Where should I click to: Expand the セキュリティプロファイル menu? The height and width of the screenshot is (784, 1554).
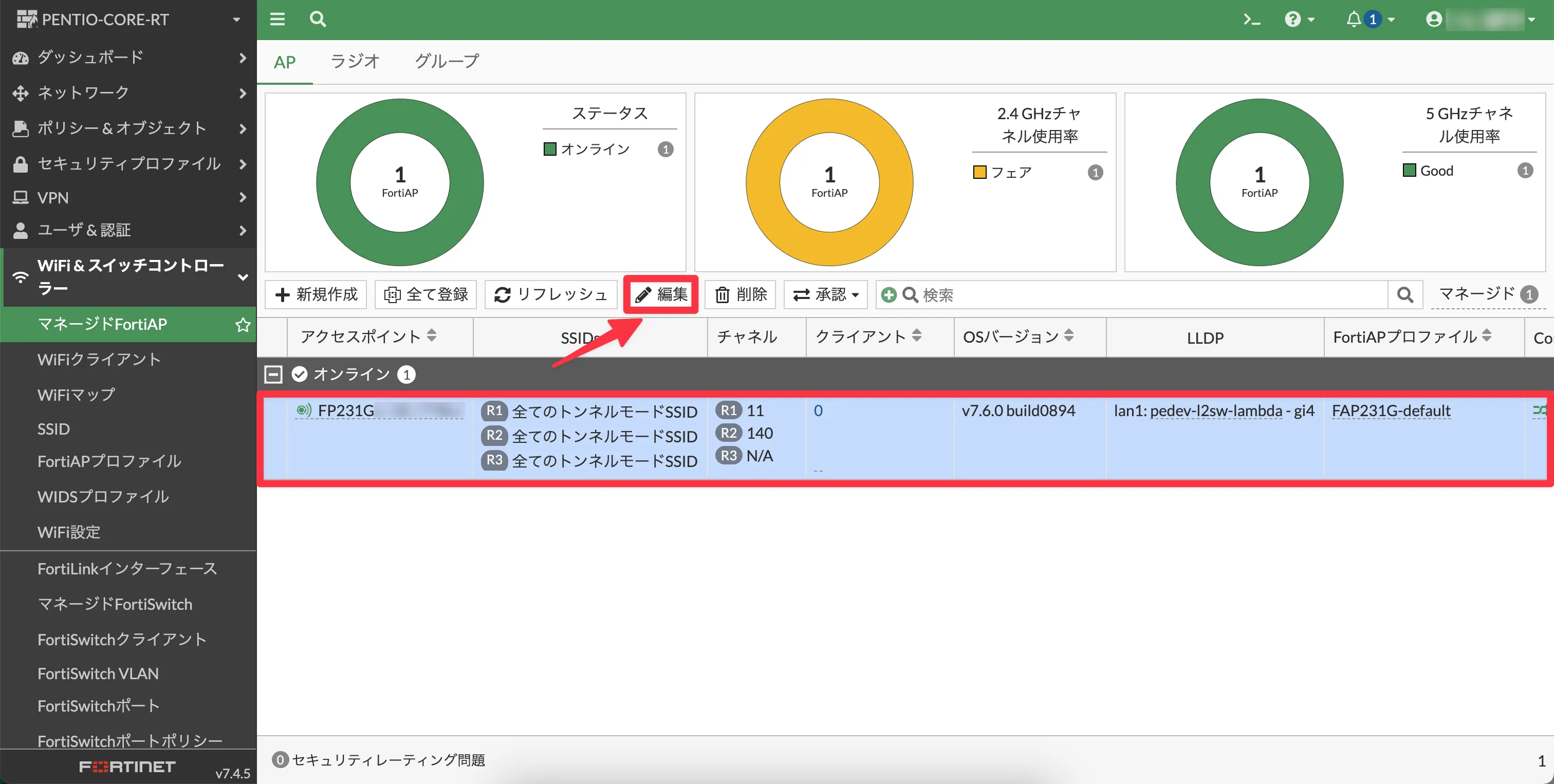(128, 163)
